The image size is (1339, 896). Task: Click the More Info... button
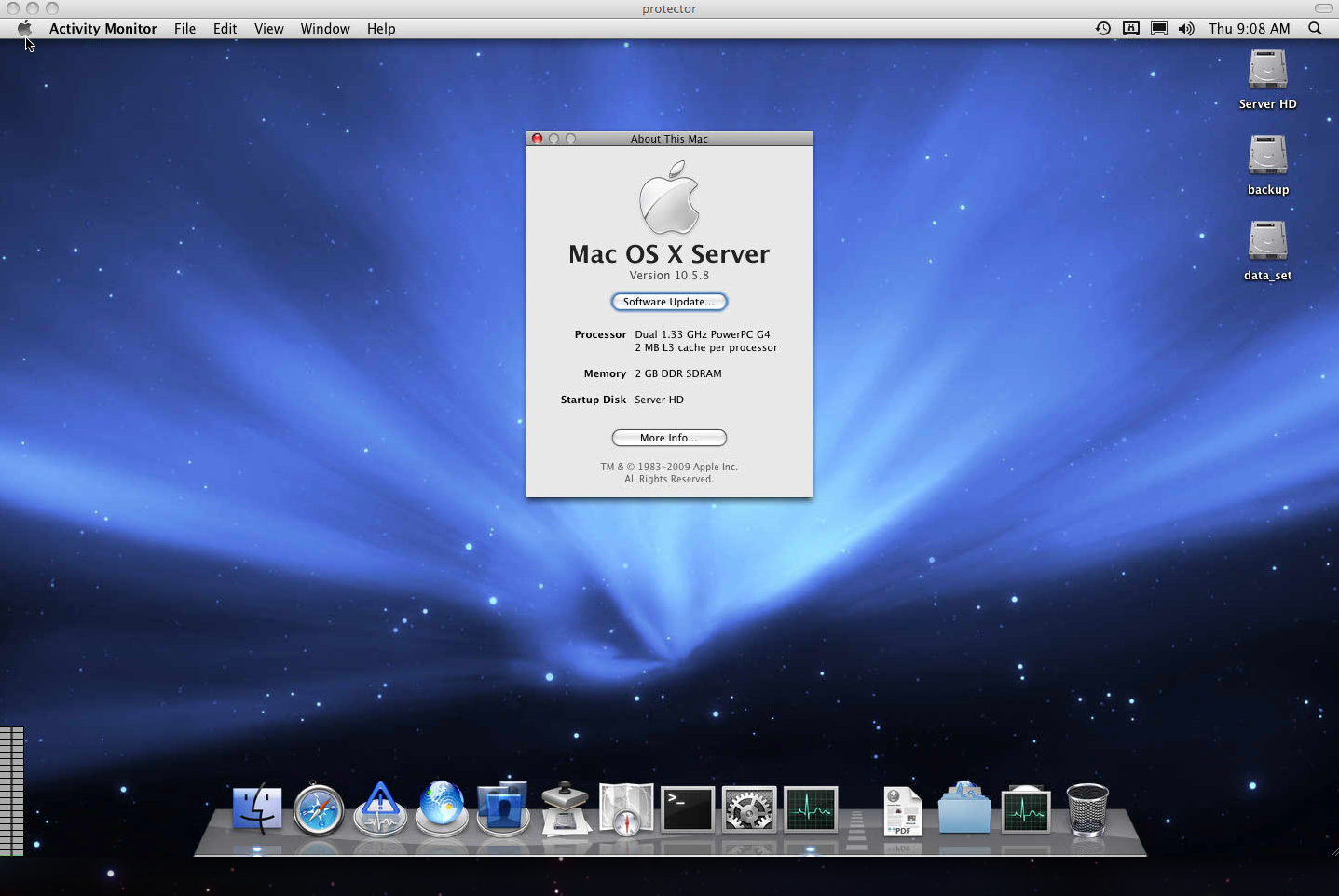tap(669, 438)
